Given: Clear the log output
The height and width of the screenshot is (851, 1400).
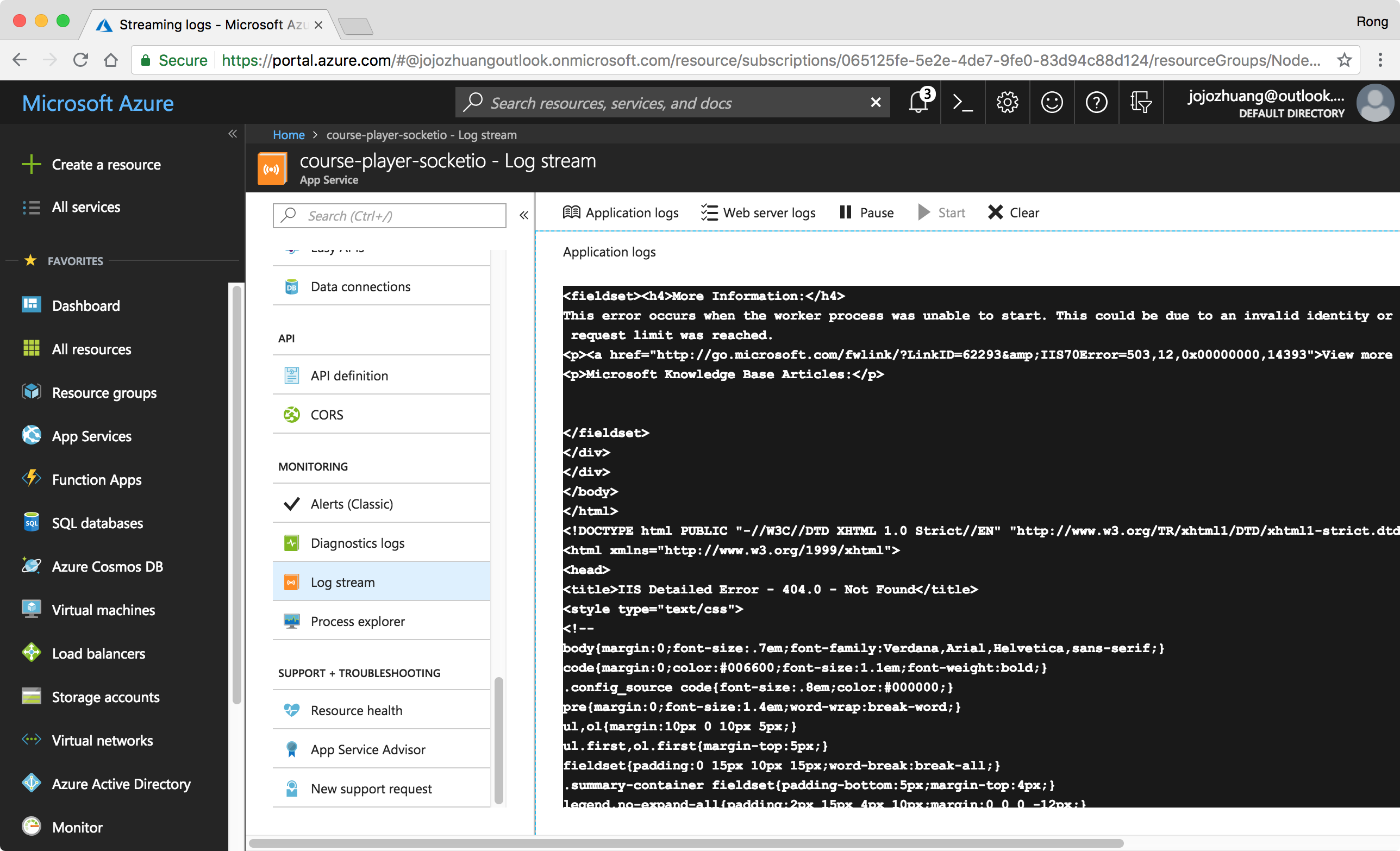Looking at the screenshot, I should (x=1013, y=212).
